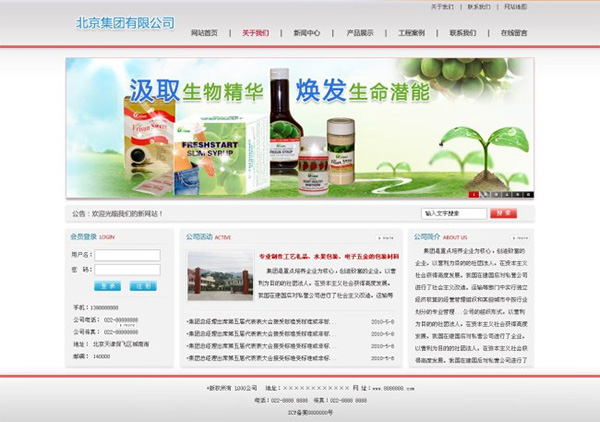Open 网站首页 in the main navigation

coord(204,33)
